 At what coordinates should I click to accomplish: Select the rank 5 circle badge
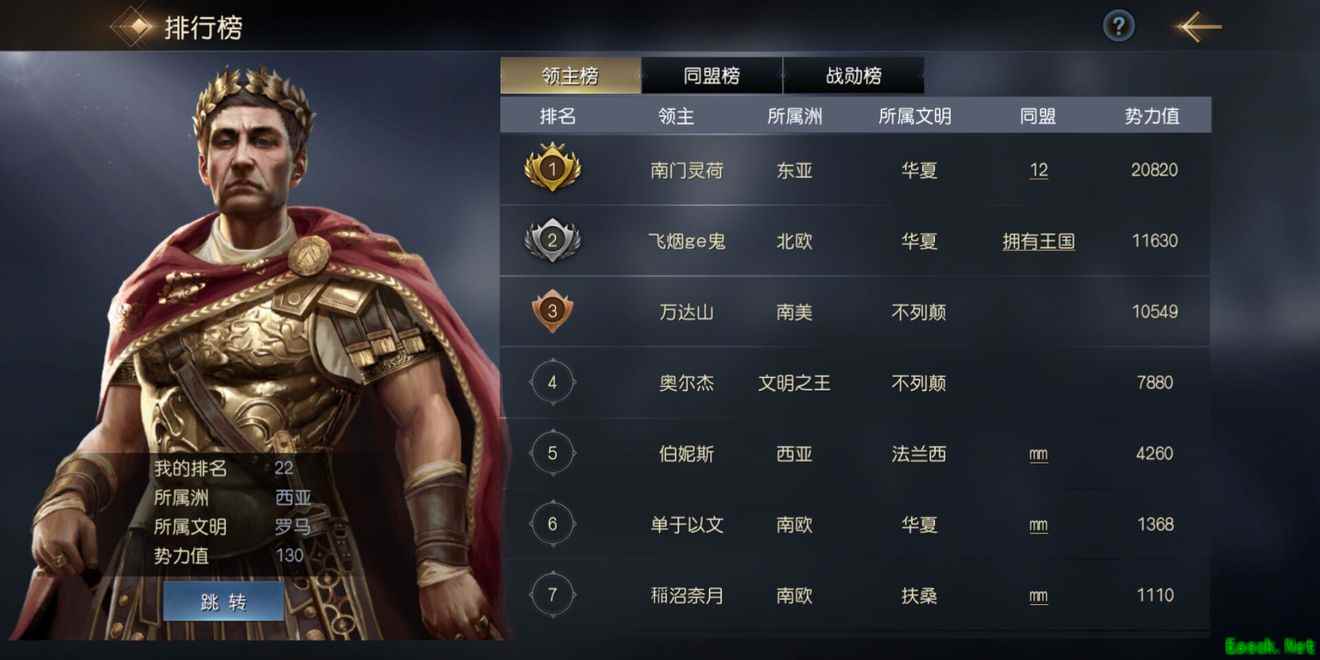552,453
